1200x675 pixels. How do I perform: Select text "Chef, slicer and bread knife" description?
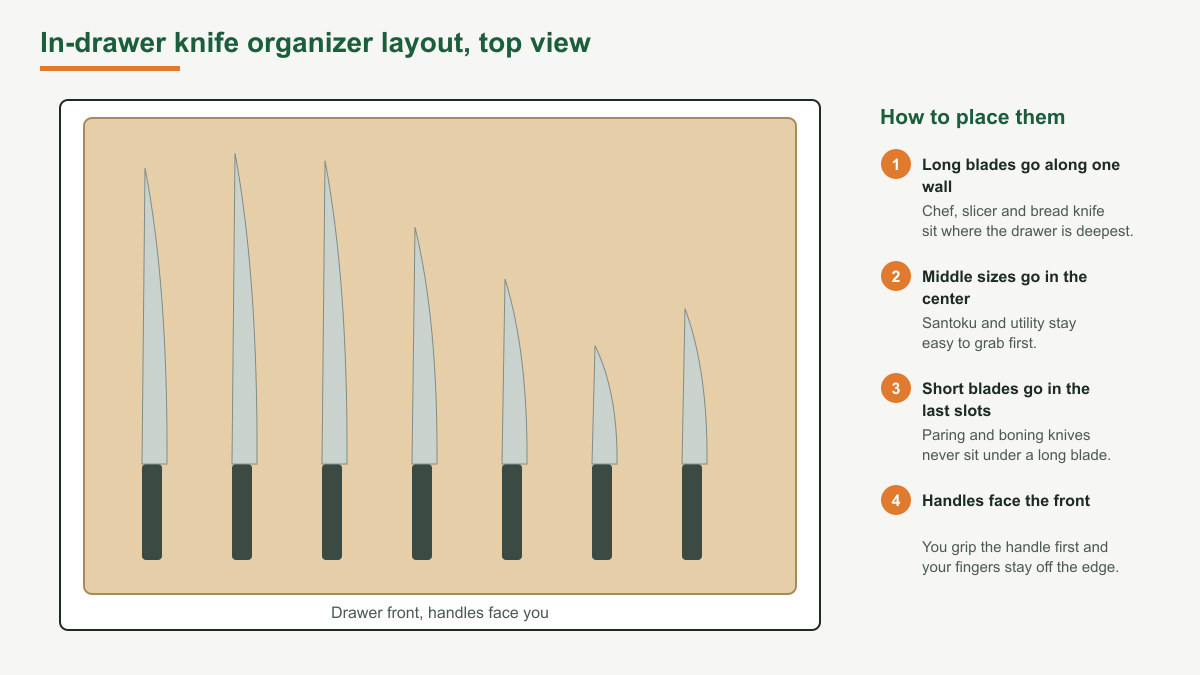(x=1027, y=221)
